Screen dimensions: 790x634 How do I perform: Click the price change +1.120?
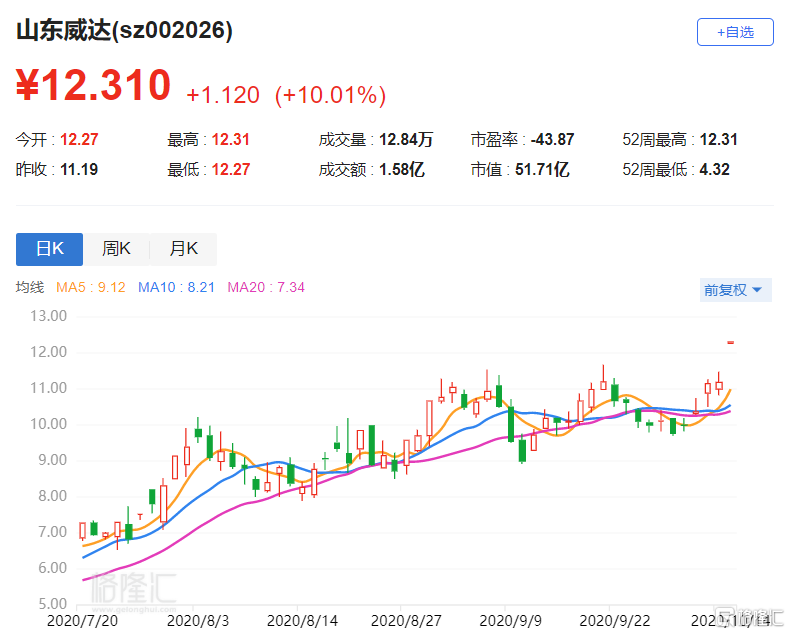[x=223, y=95]
